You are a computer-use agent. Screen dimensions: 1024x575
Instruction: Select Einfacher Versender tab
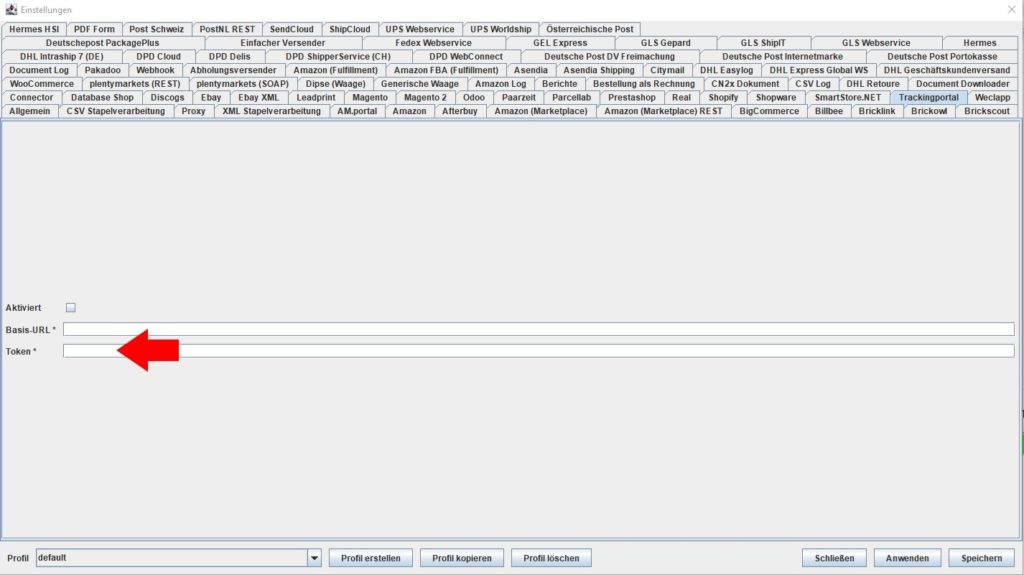pos(283,43)
